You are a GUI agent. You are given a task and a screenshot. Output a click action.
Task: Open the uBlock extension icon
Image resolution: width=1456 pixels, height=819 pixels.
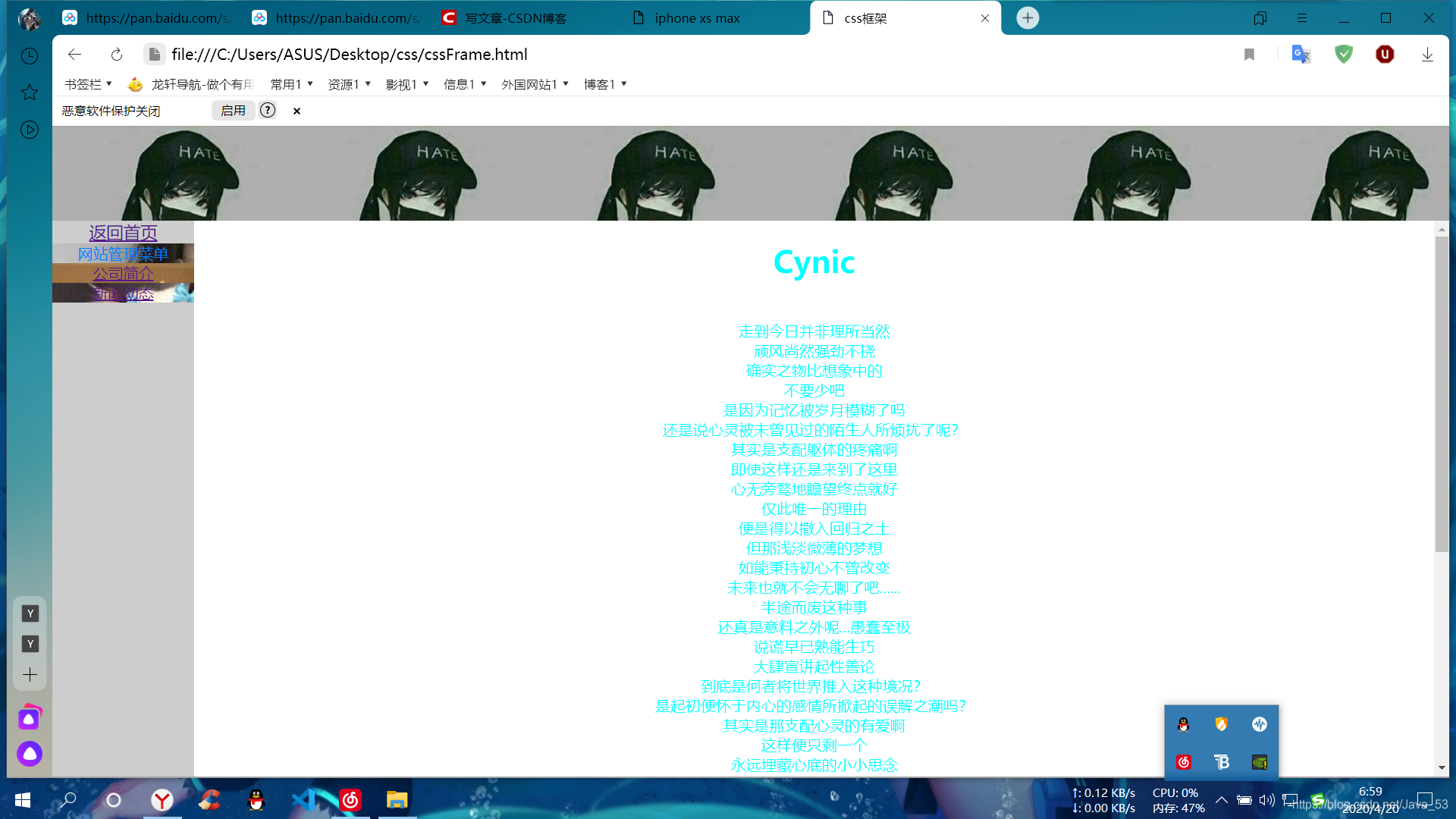[1385, 55]
